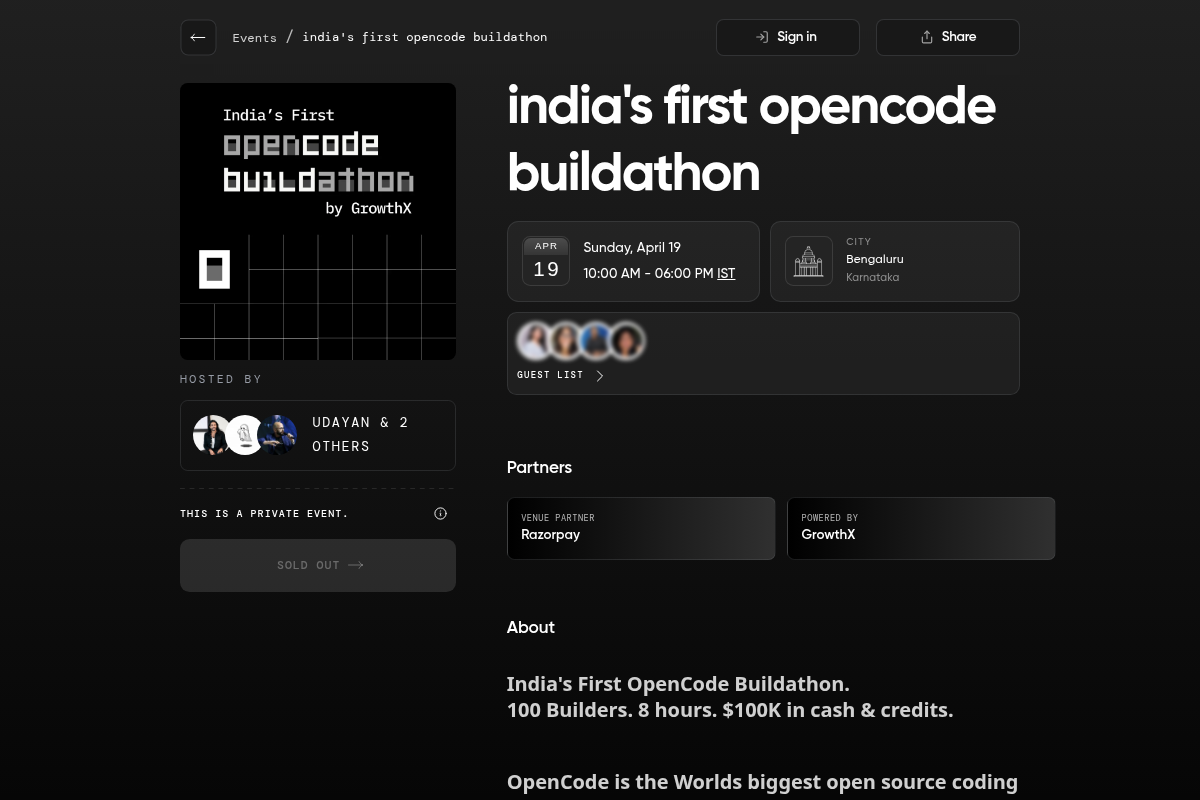Screen dimensions: 1200x800
Task: Click the Sold Out button
Action: pos(318,565)
